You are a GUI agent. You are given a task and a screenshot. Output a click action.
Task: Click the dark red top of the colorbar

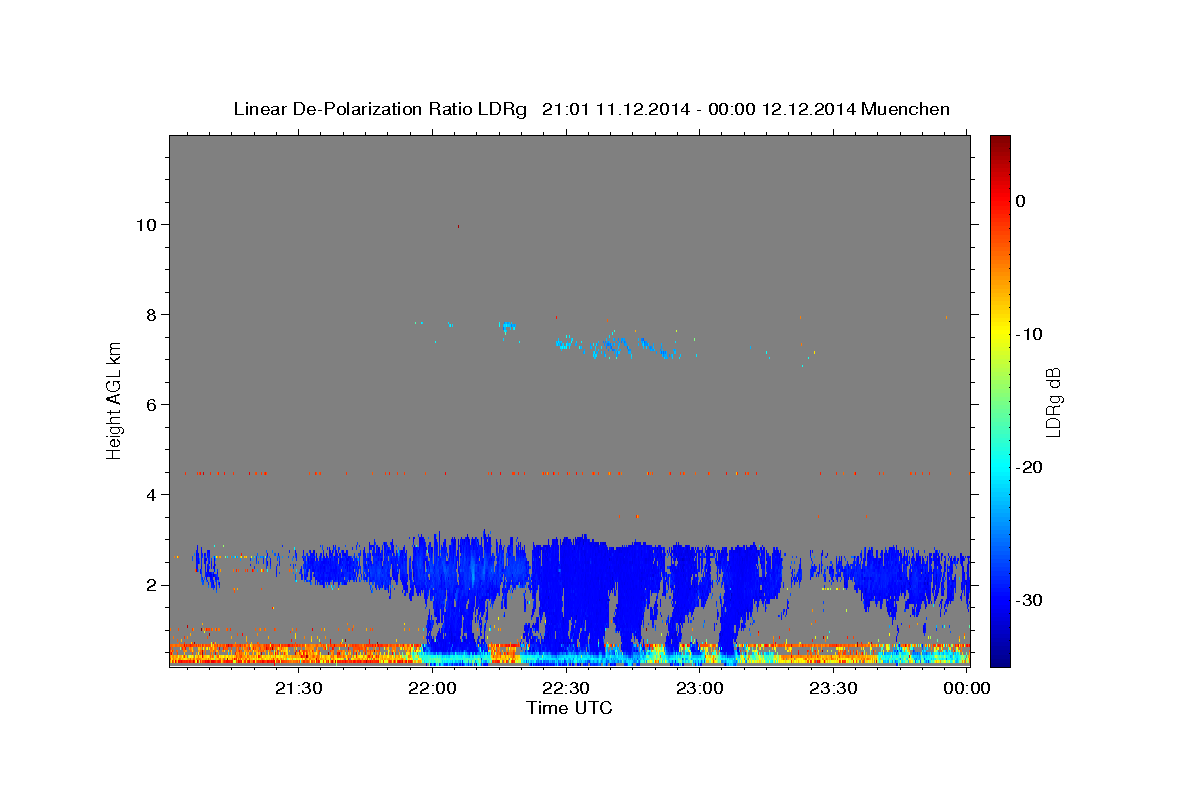point(1000,145)
